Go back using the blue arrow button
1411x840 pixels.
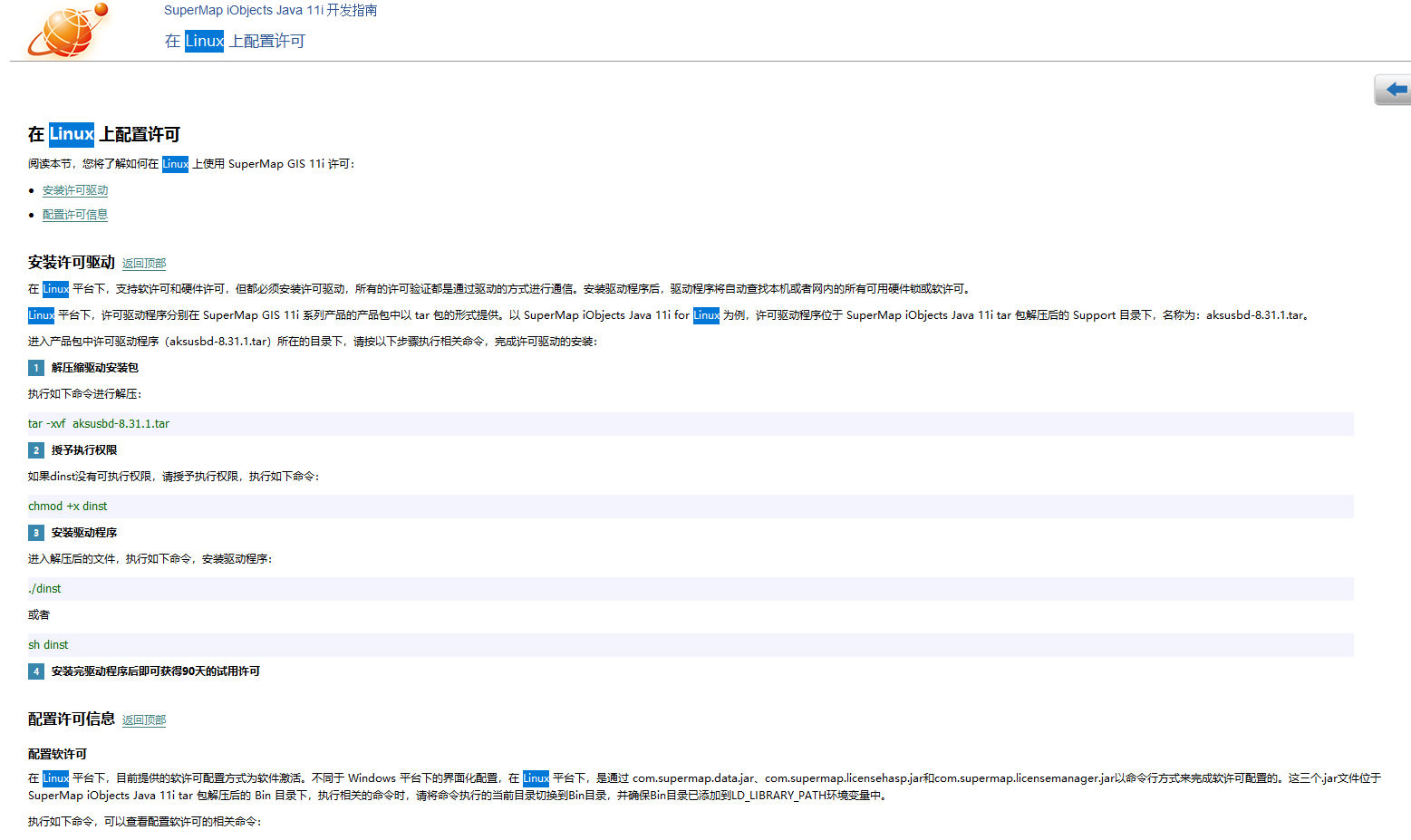coord(1393,90)
